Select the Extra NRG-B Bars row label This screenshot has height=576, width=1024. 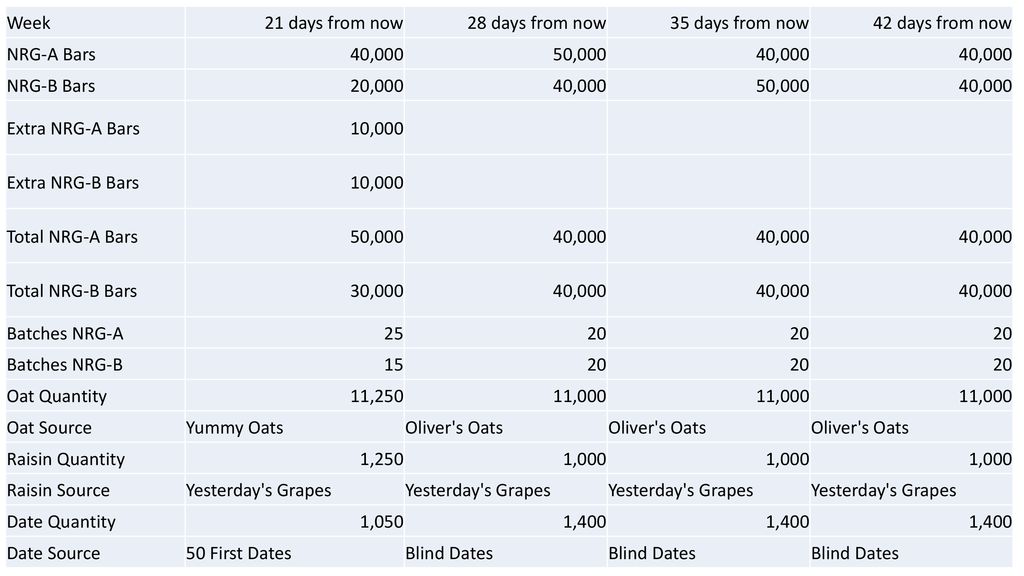pyautogui.click(x=73, y=183)
